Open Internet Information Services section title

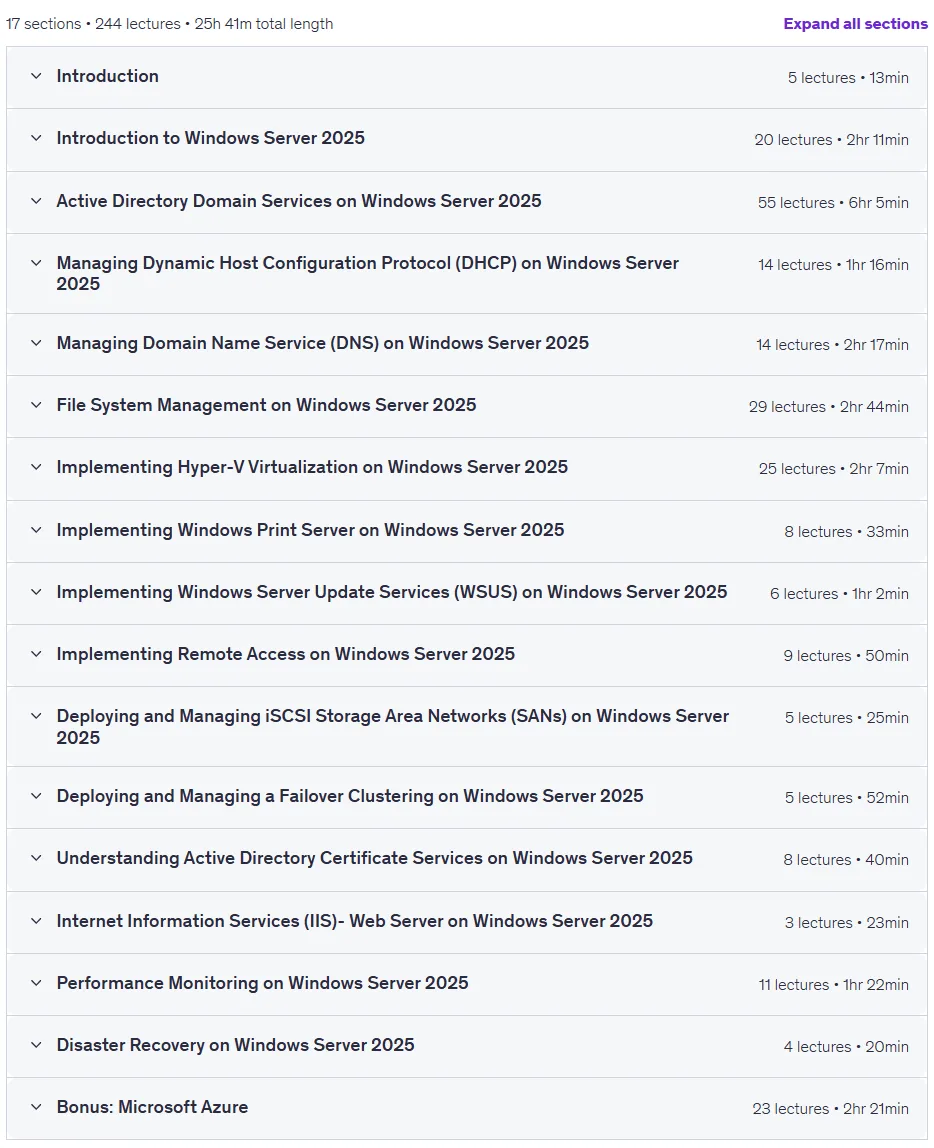click(355, 921)
